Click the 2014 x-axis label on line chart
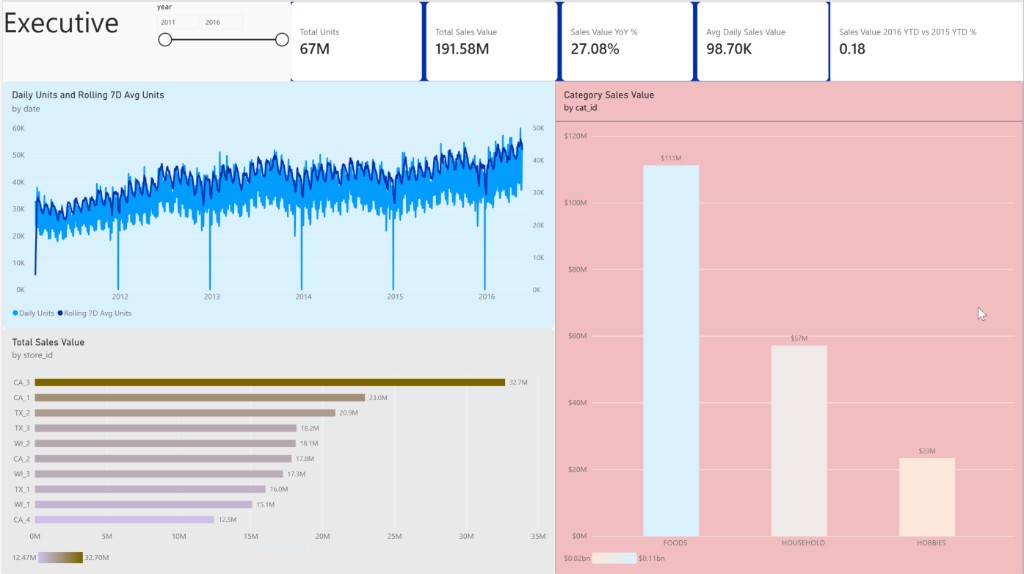 tap(303, 296)
